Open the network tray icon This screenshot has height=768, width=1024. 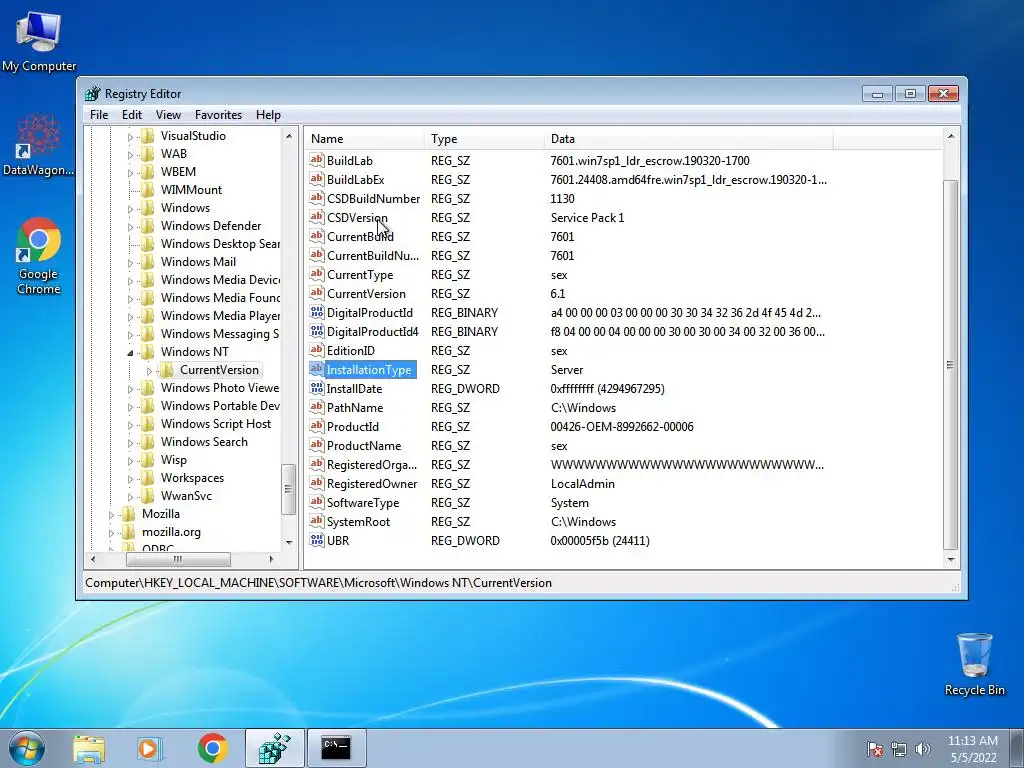(899, 749)
